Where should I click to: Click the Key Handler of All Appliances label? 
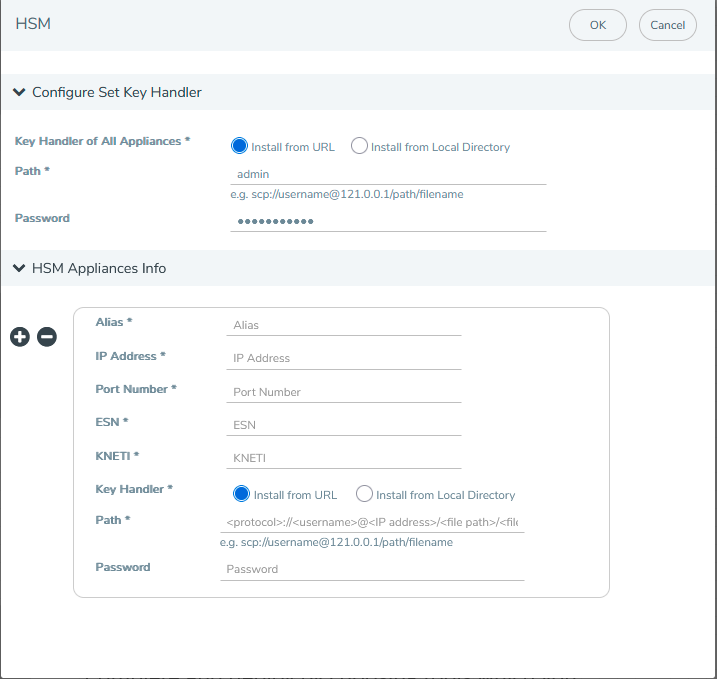point(102,141)
